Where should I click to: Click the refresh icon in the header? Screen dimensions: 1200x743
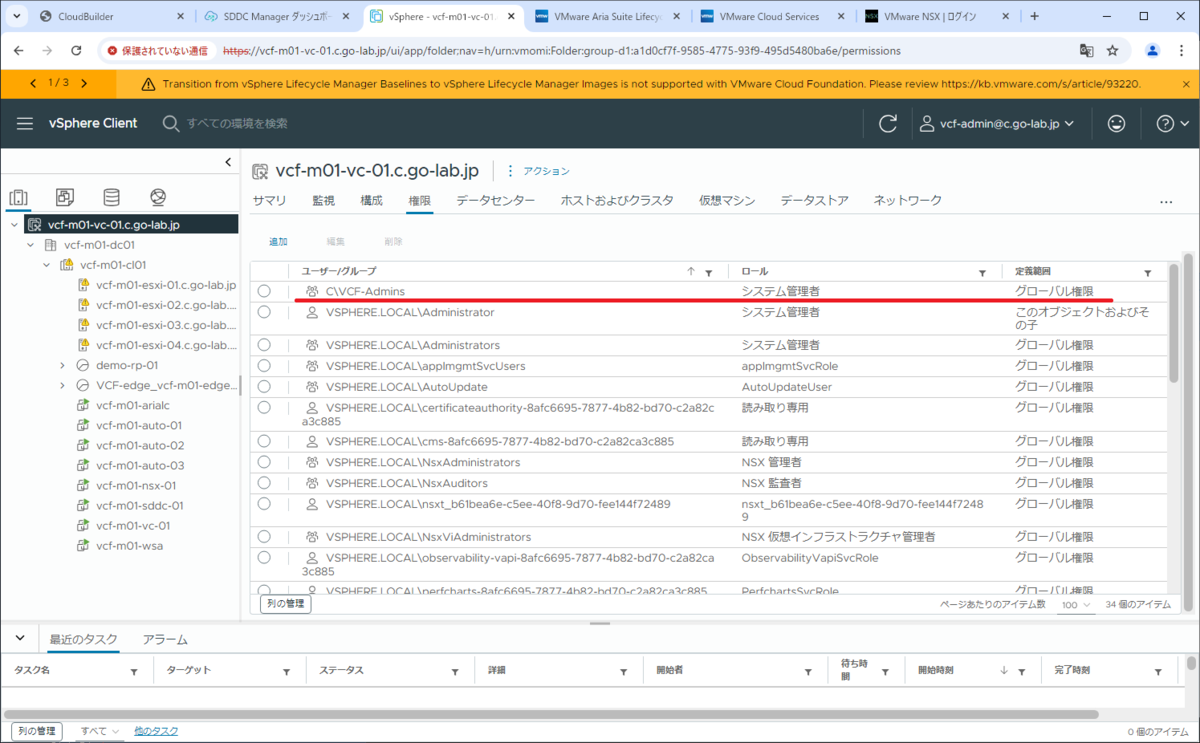tap(888, 123)
